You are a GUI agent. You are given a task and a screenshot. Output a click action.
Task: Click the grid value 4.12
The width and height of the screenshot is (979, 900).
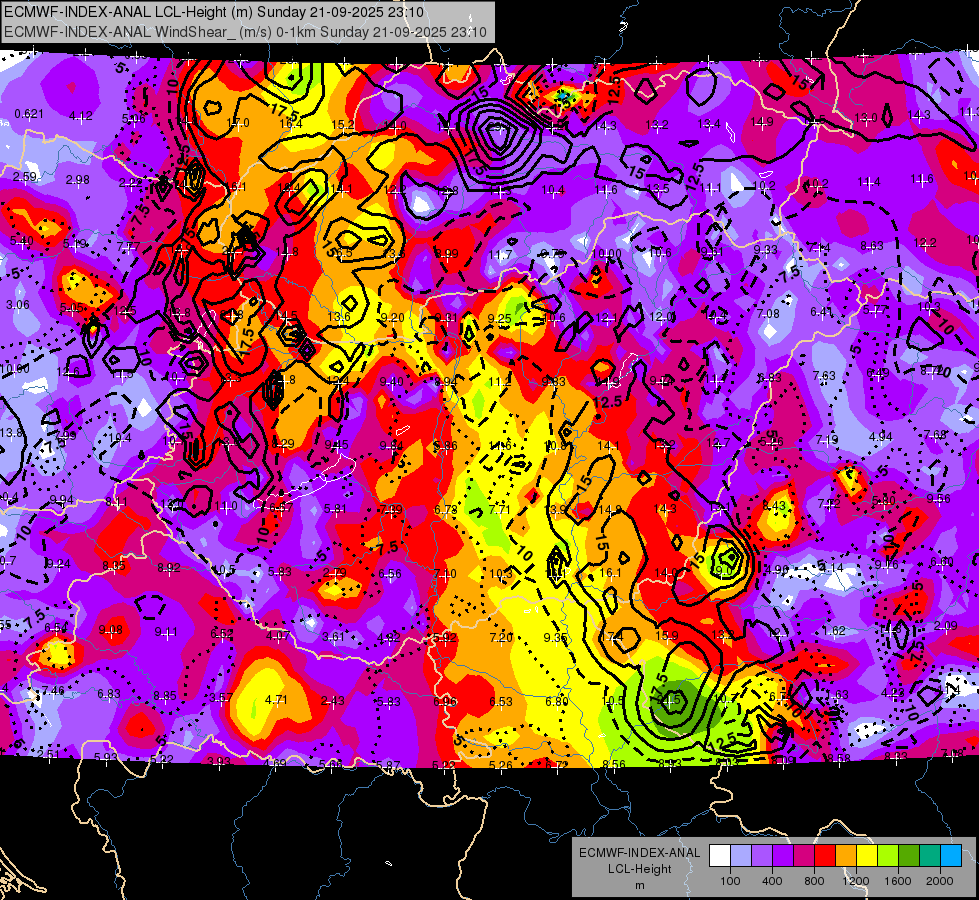81,116
